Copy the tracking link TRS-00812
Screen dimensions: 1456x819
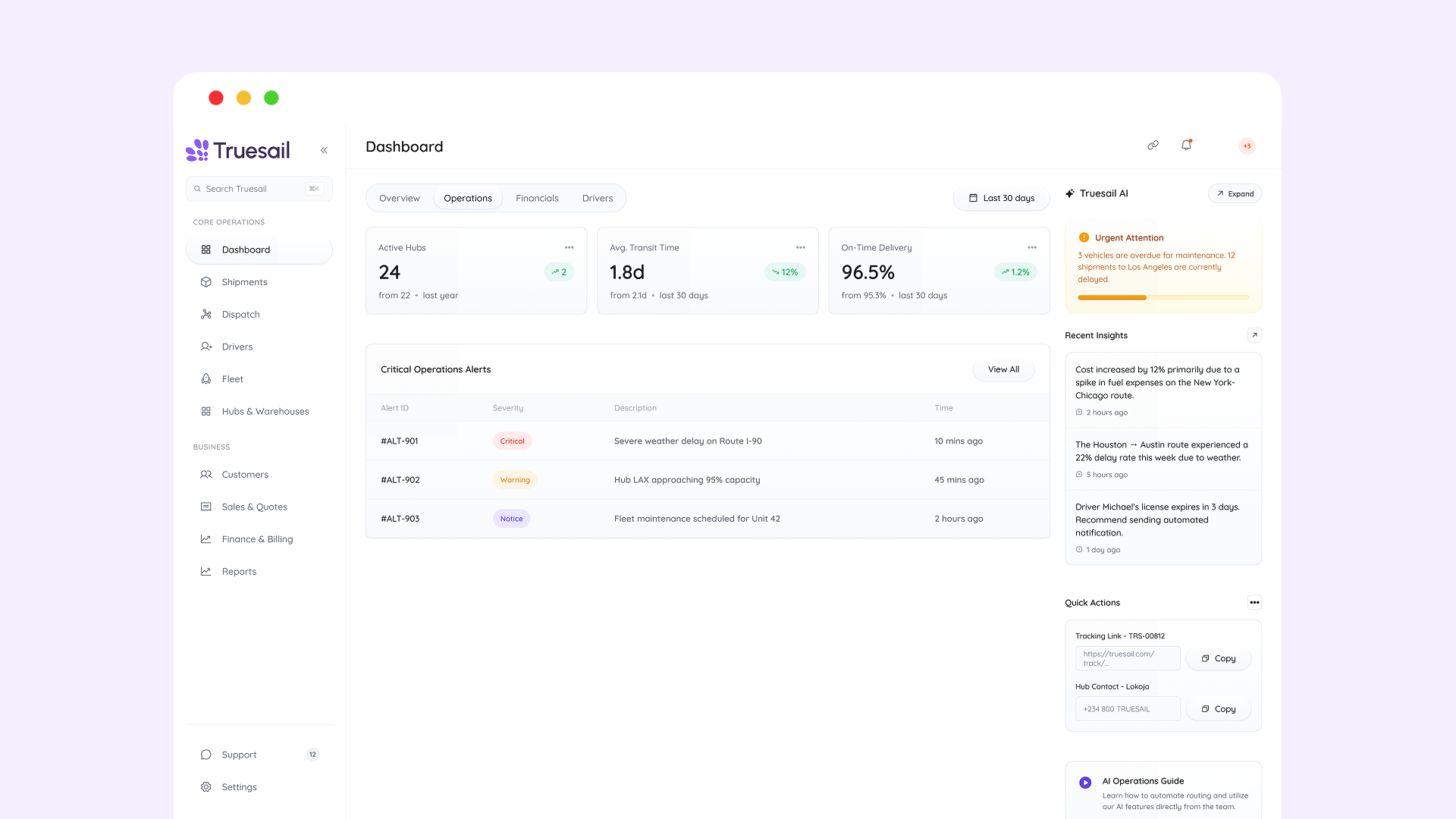pos(1218,658)
